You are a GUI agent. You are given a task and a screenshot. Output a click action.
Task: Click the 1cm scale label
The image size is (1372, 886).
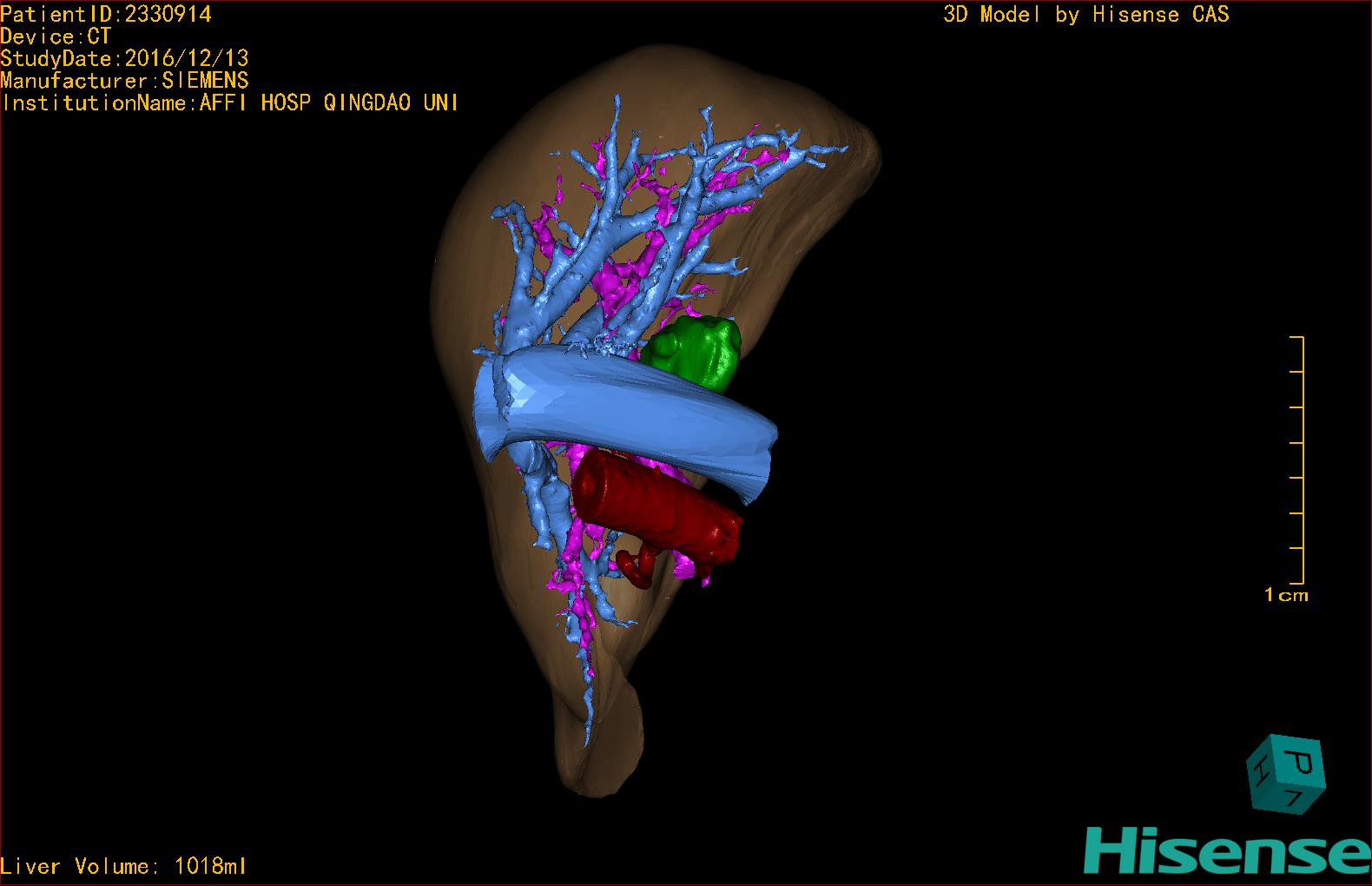(1286, 595)
